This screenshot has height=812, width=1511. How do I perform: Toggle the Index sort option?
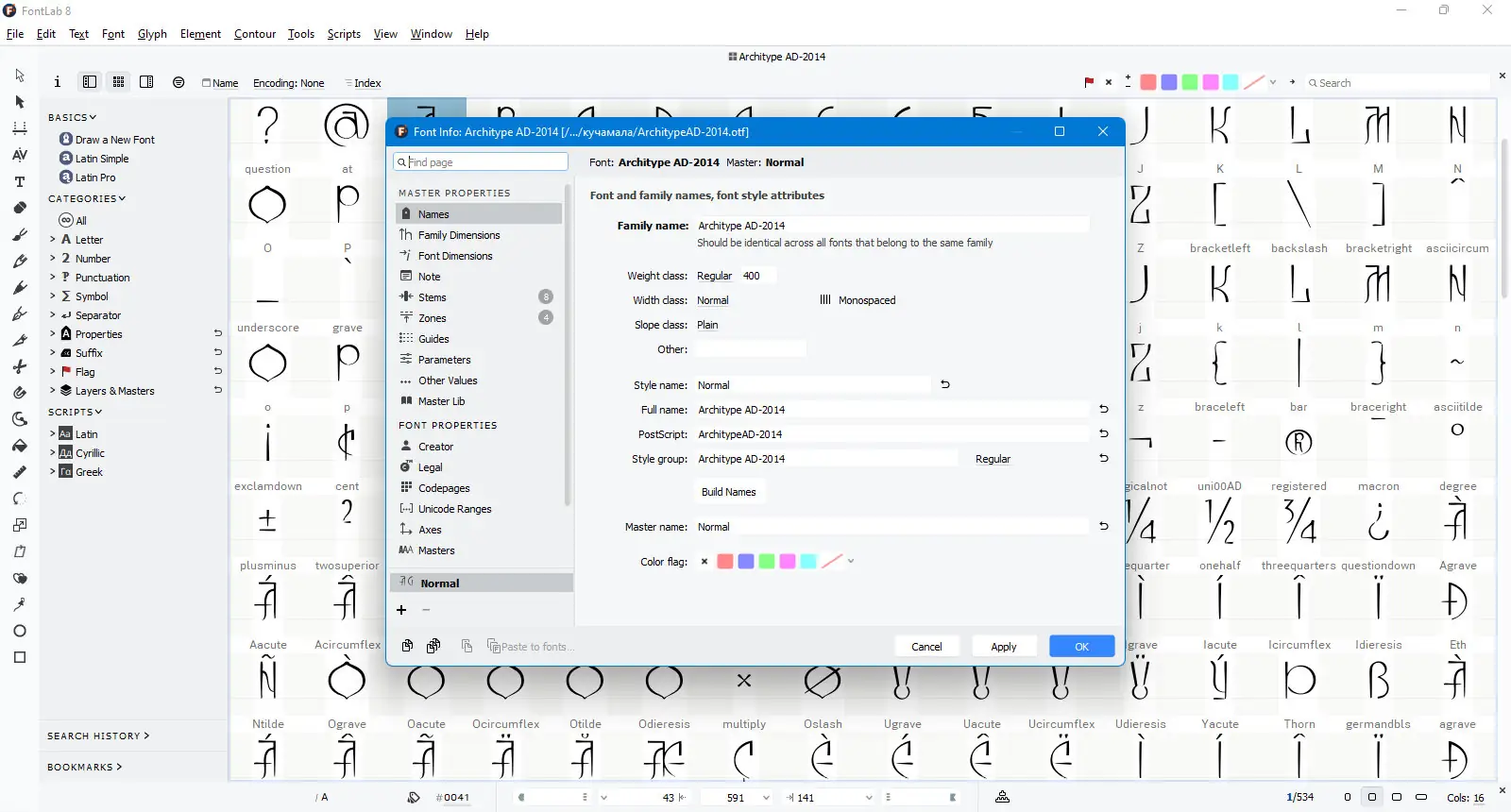[363, 83]
